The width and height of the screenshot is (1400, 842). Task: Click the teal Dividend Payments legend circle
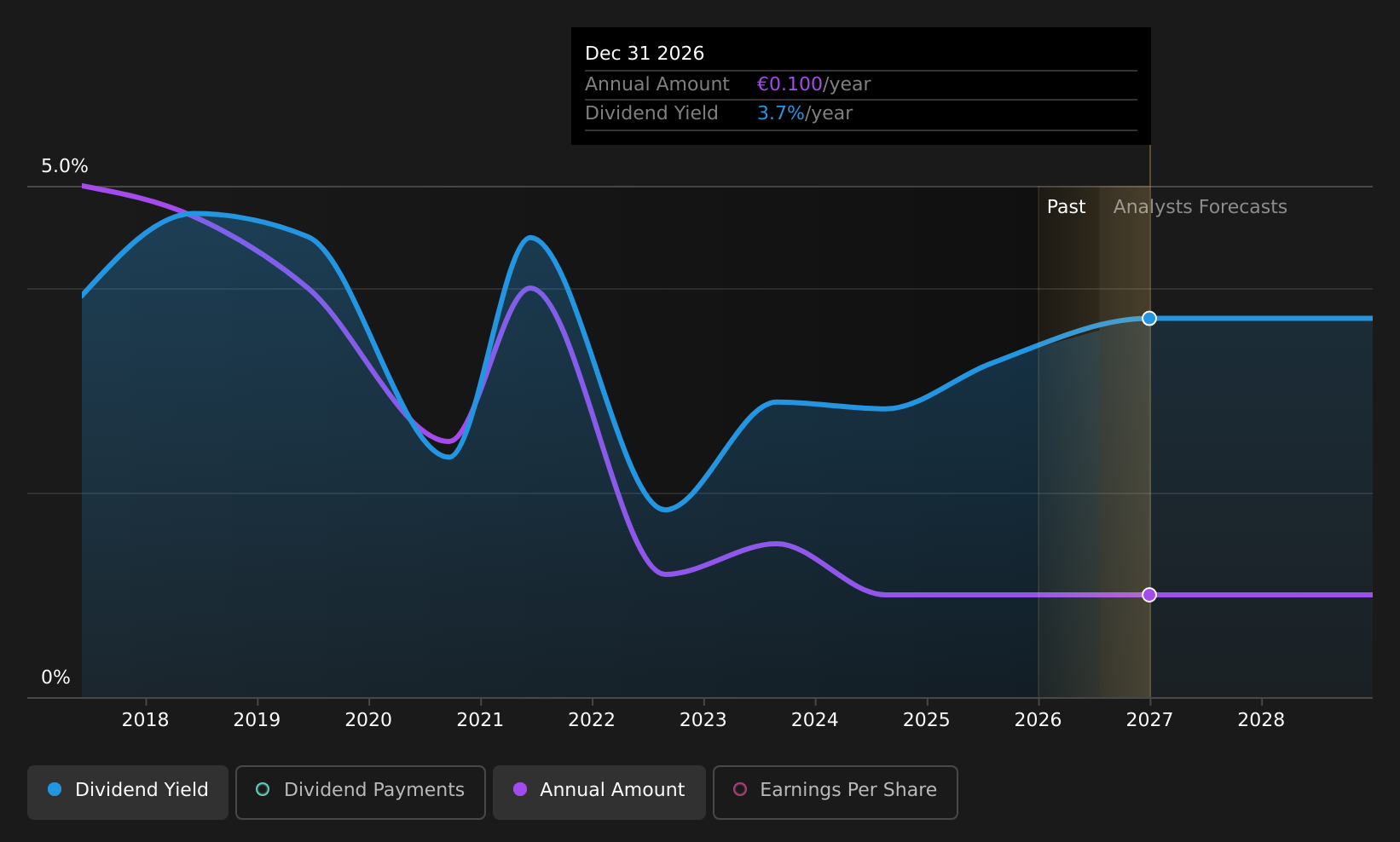coord(263,789)
